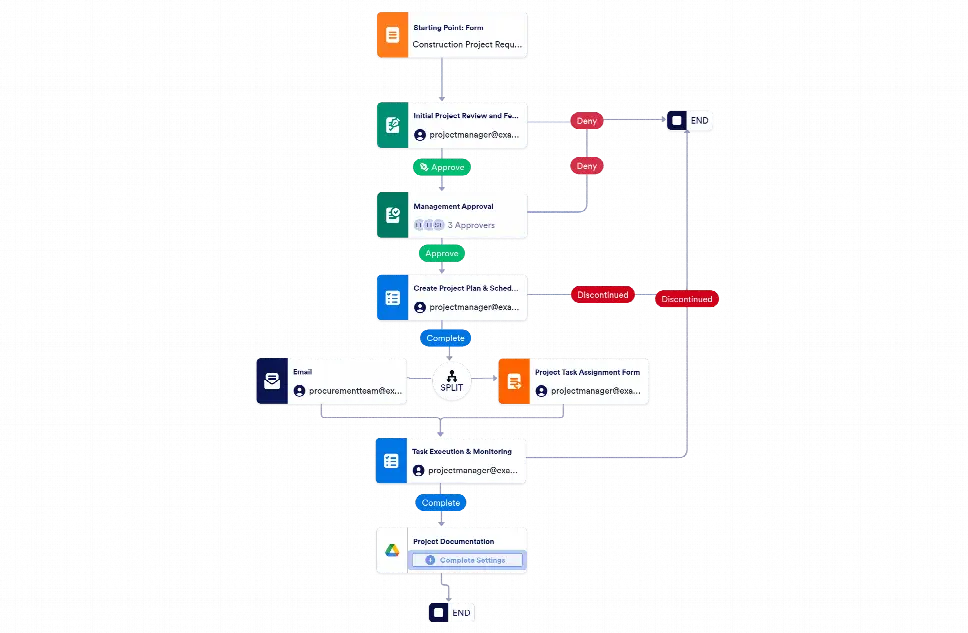The height and width of the screenshot is (633, 968).
Task: Select the Management Approval green icon
Action: point(393,215)
